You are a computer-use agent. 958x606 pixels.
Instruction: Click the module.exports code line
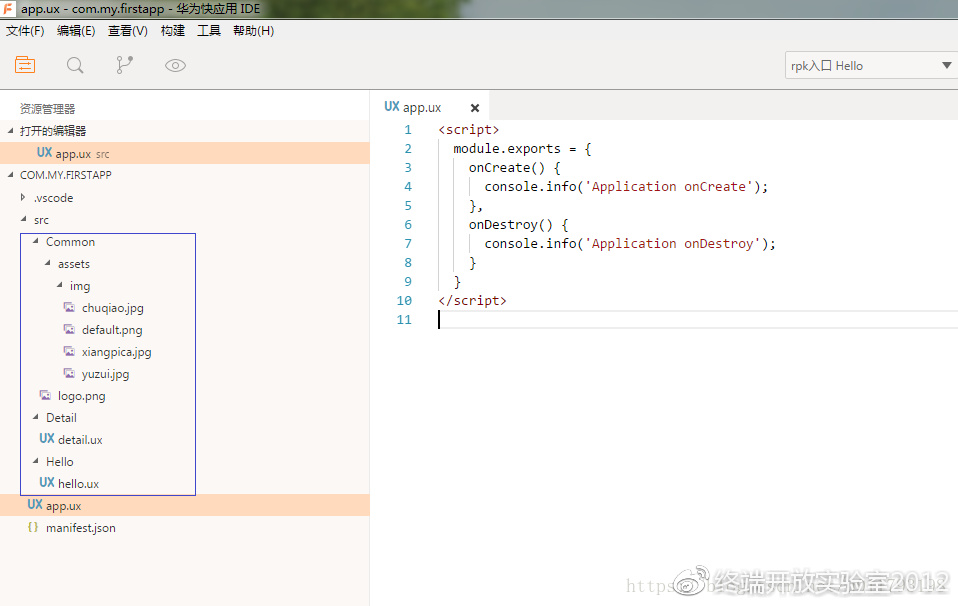pos(522,148)
